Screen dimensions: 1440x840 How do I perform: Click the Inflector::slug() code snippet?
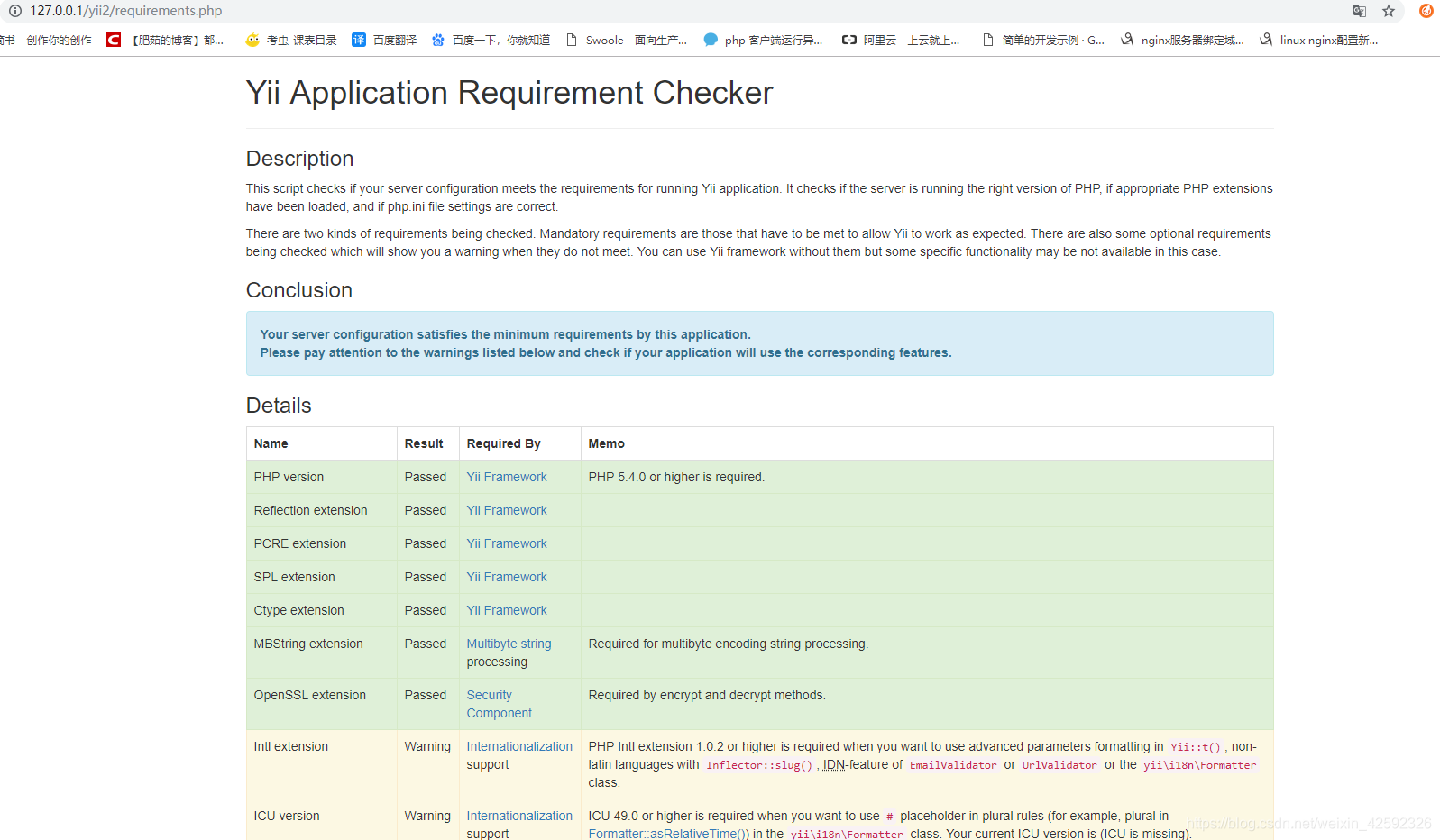point(759,765)
